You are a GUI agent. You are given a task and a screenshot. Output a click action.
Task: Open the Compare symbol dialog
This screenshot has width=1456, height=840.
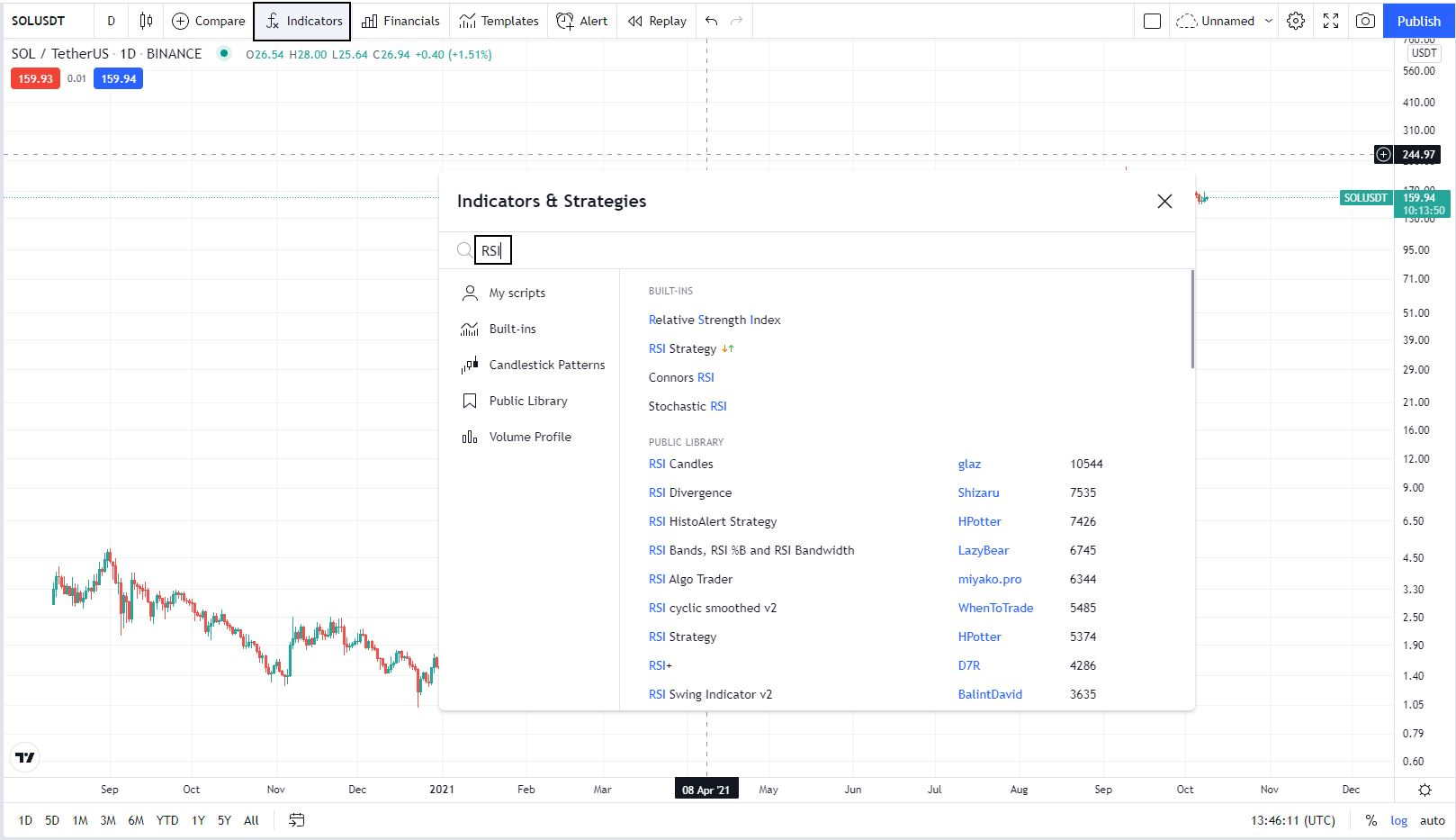208,21
